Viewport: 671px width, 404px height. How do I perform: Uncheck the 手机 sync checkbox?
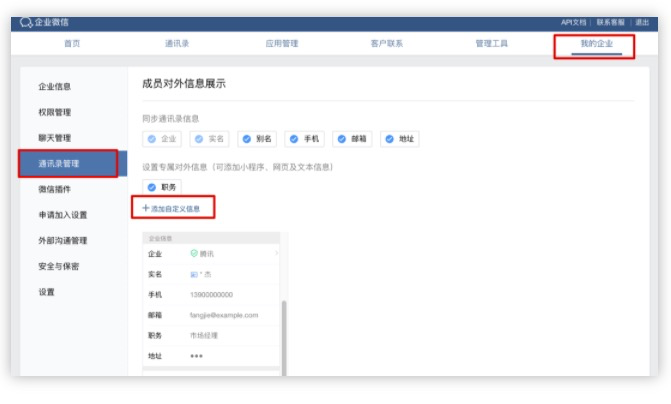point(292,139)
